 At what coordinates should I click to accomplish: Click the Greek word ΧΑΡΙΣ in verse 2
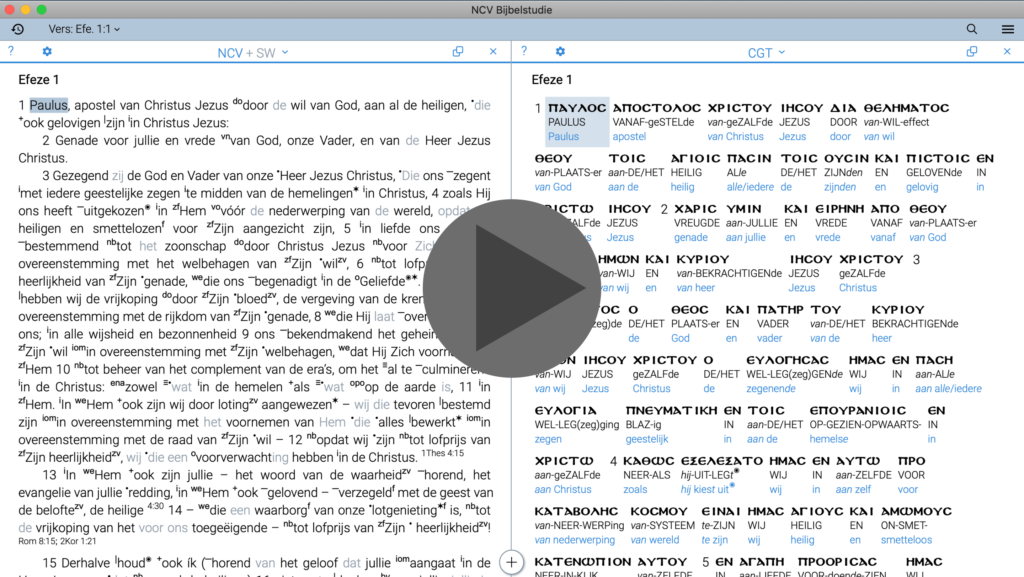pos(696,209)
